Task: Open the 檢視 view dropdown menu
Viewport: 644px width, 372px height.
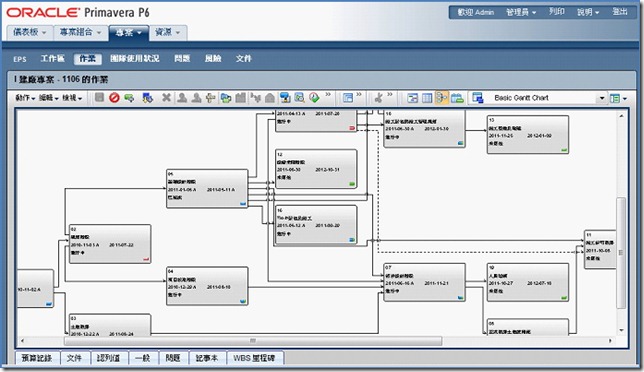Action: point(72,98)
